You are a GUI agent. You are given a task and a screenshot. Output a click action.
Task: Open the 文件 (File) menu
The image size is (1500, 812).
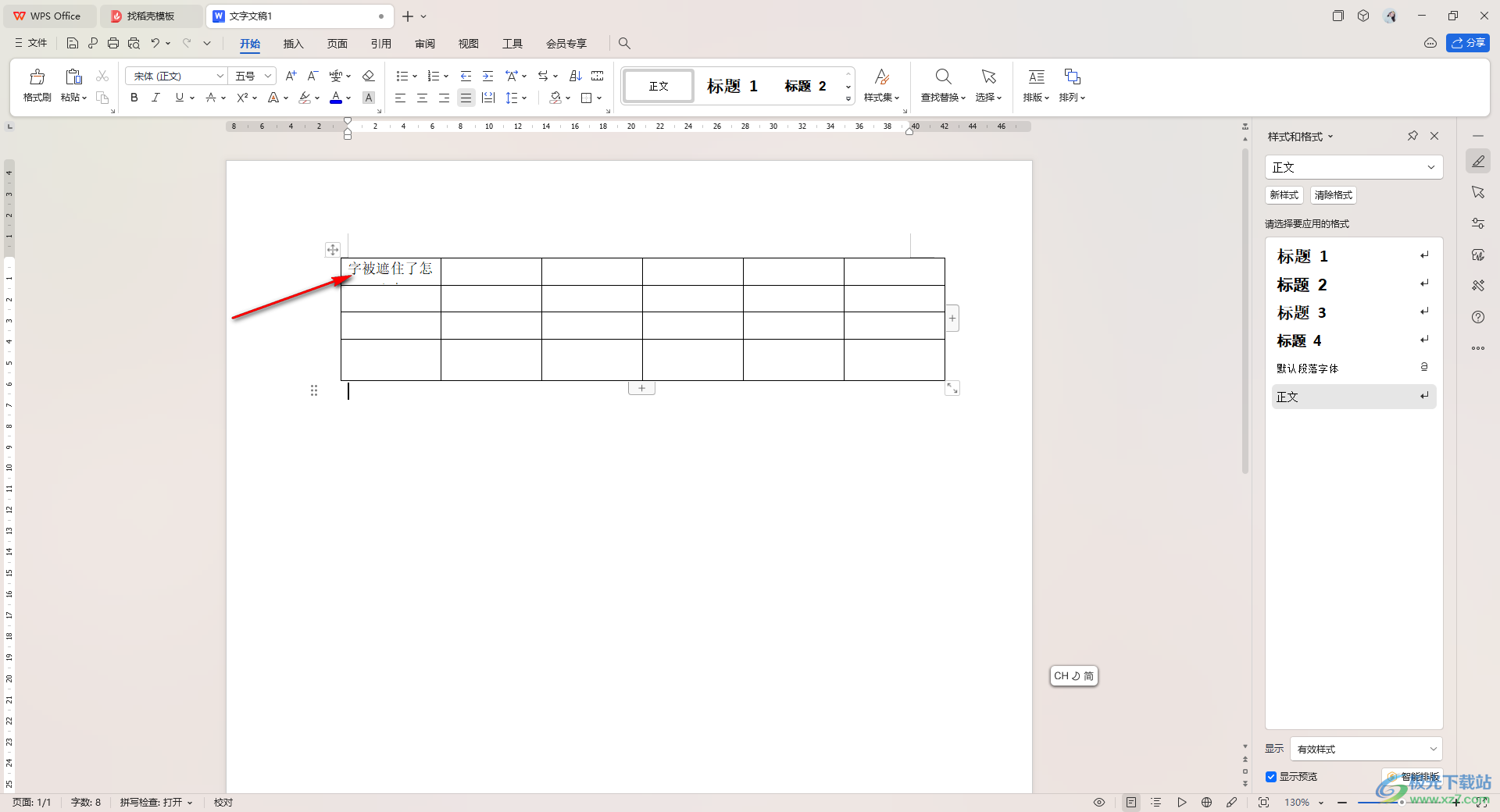(30, 43)
